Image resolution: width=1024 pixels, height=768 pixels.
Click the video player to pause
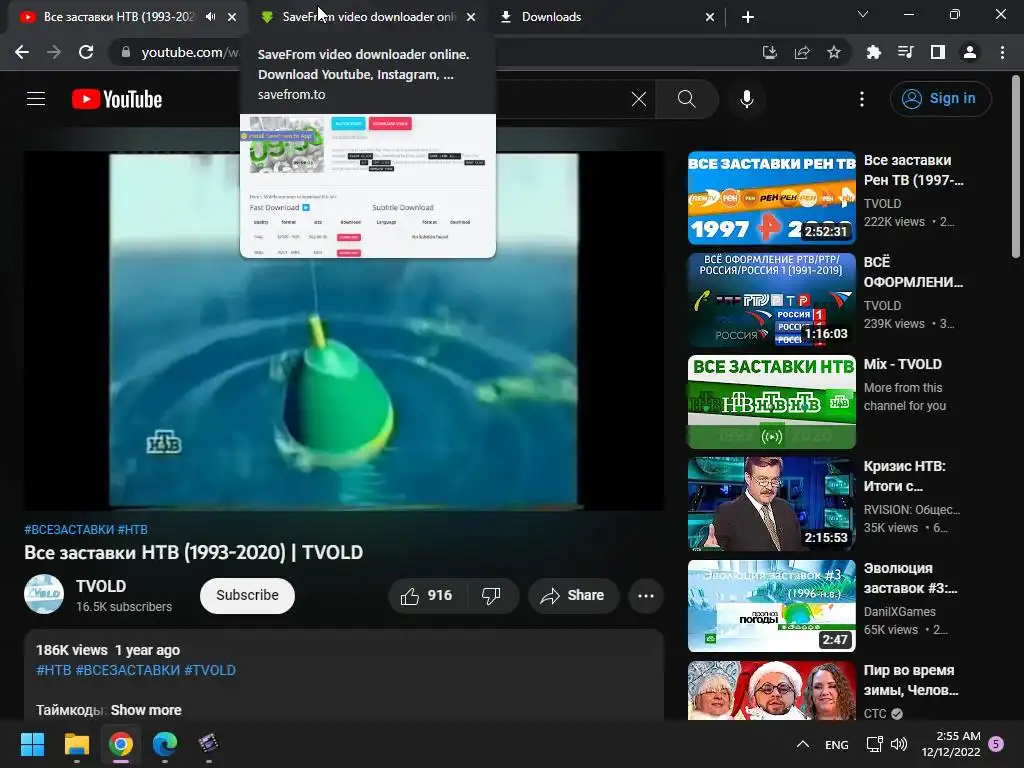[344, 330]
